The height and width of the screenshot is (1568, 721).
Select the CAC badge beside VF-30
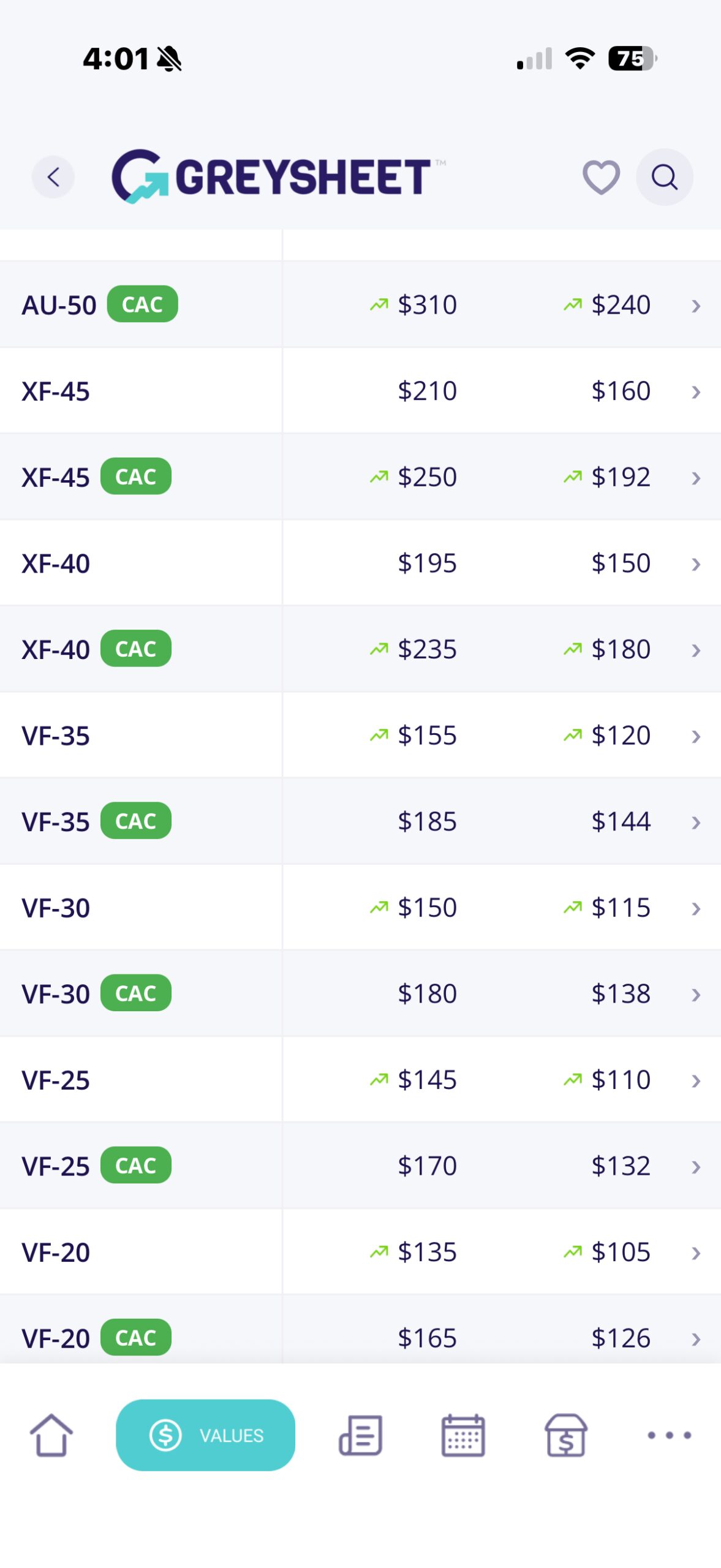pyautogui.click(x=136, y=993)
